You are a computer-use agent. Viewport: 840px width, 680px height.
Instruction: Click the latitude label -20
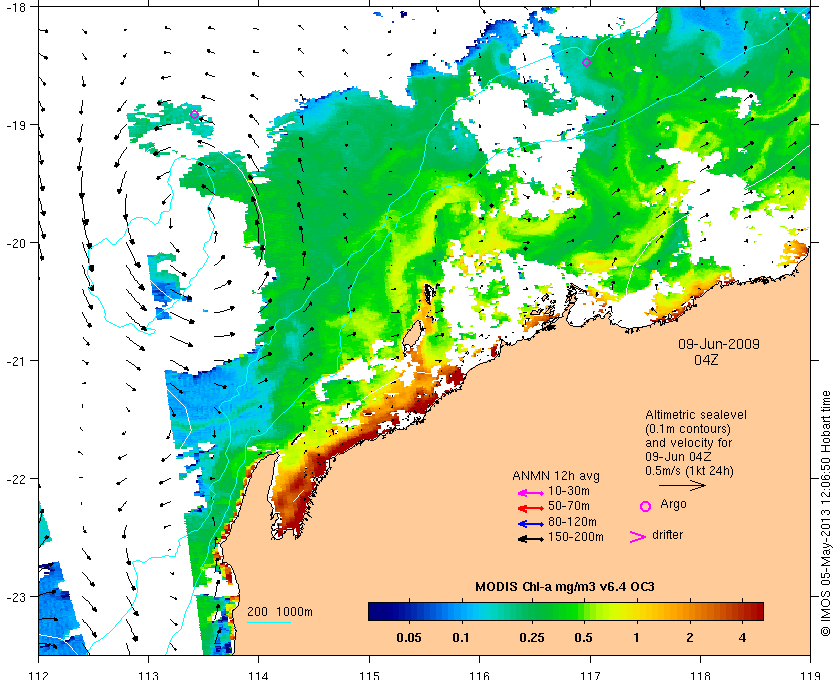17,243
